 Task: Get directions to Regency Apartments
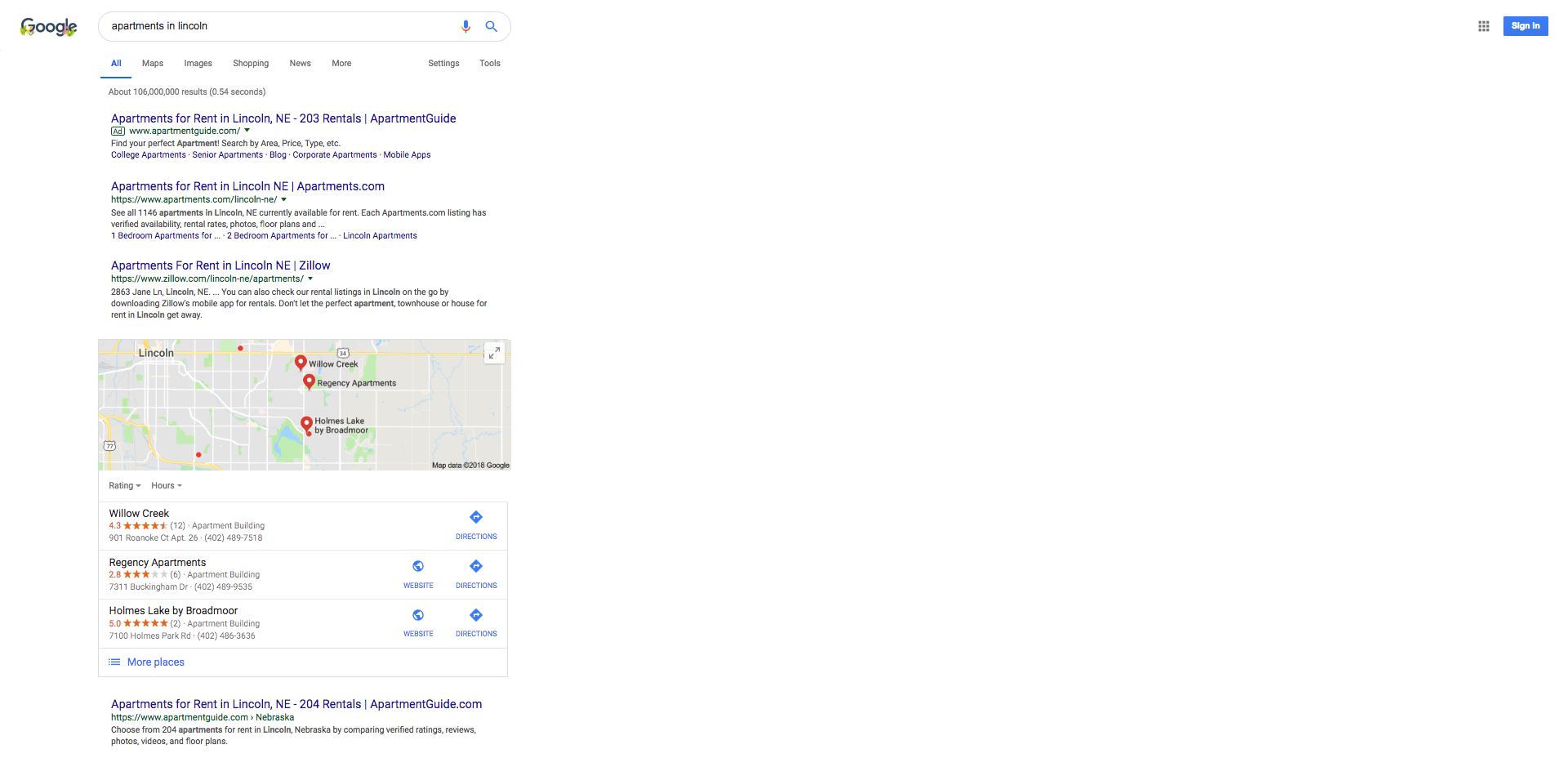click(x=476, y=574)
